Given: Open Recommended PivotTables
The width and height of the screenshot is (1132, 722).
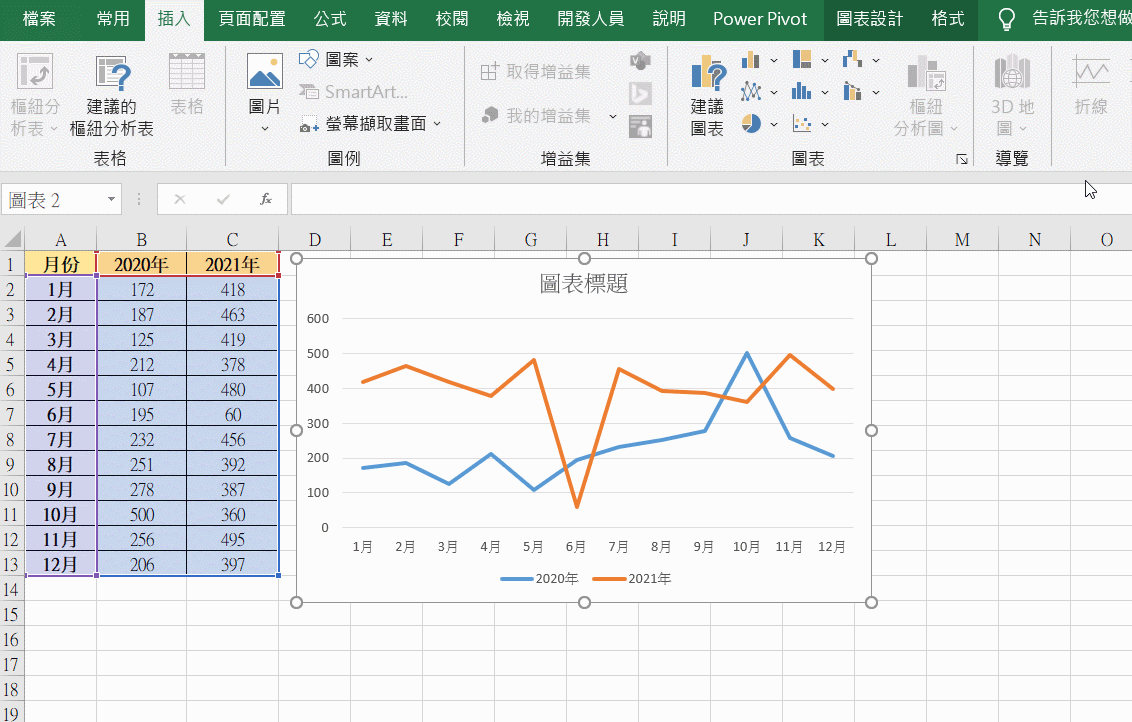Looking at the screenshot, I should 112,95.
